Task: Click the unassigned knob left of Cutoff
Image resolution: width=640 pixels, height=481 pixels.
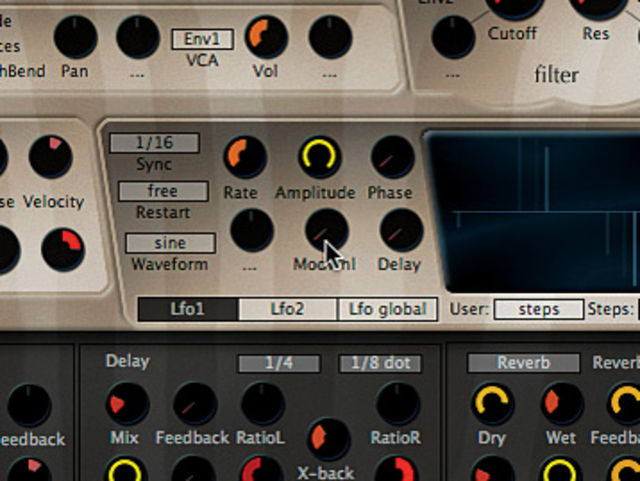Action: [453, 38]
